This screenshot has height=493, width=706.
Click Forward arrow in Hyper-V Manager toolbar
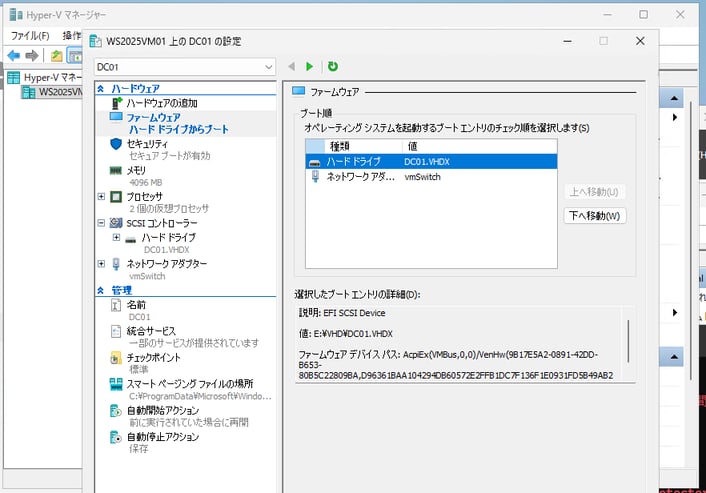[32, 56]
